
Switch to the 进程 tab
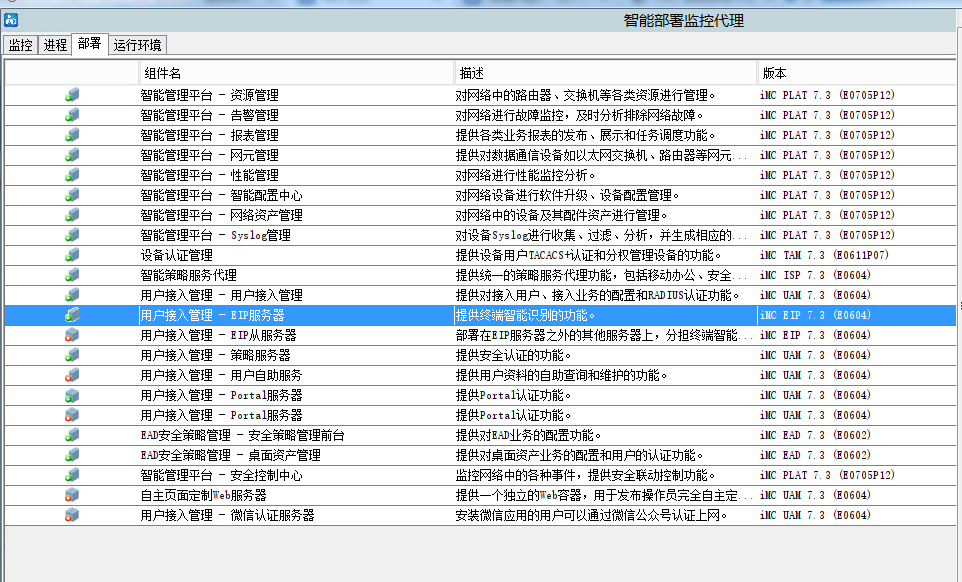click(x=55, y=45)
